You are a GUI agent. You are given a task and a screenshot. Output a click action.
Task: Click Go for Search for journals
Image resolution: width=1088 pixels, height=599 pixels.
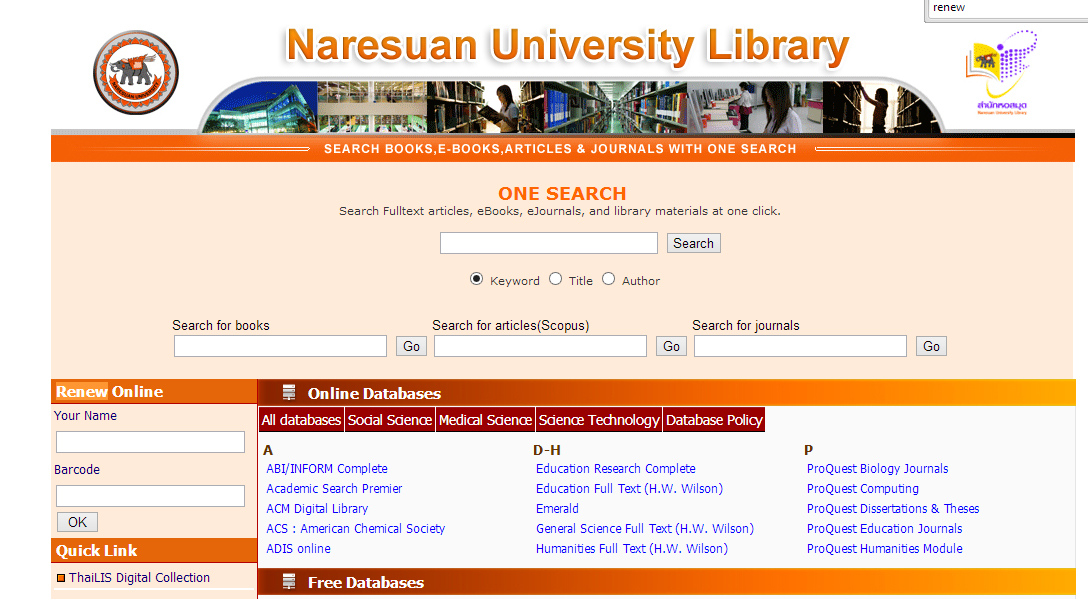pyautogui.click(x=931, y=346)
